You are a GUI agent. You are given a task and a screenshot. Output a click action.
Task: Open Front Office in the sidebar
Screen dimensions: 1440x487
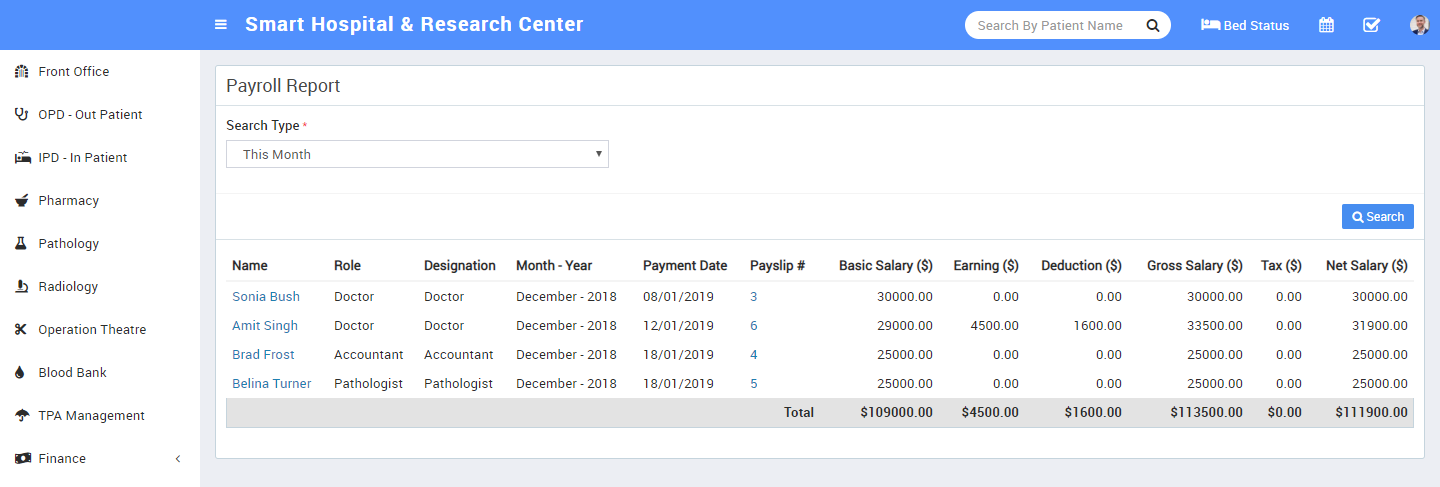pos(73,72)
